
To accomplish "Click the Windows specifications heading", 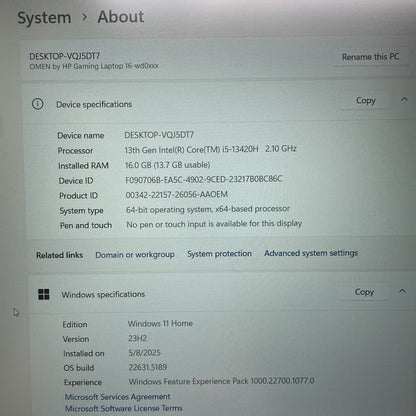I will pyautogui.click(x=103, y=295).
